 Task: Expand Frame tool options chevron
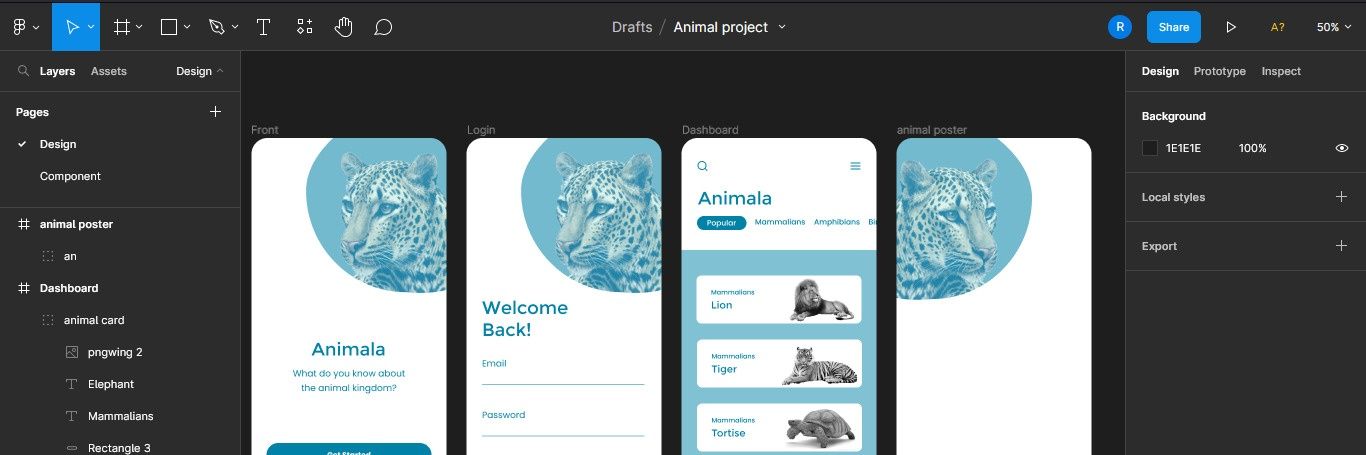point(139,27)
